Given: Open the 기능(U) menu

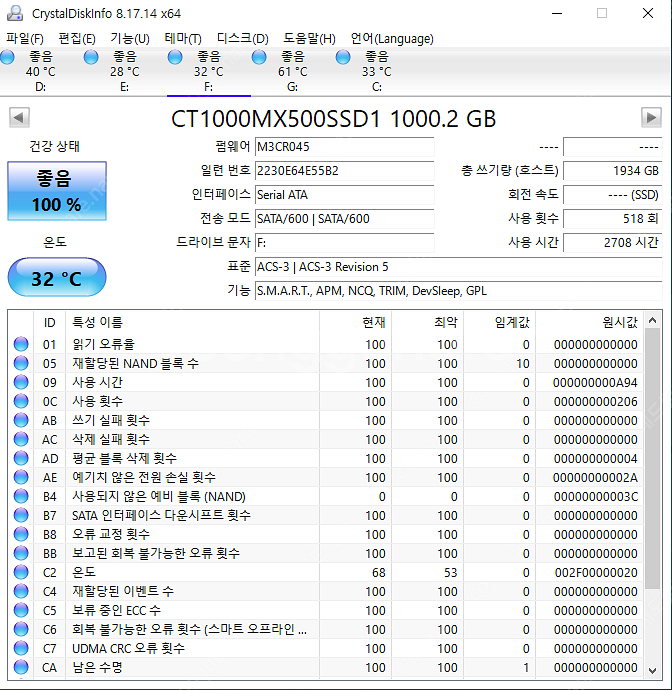Looking at the screenshot, I should click(130, 39).
